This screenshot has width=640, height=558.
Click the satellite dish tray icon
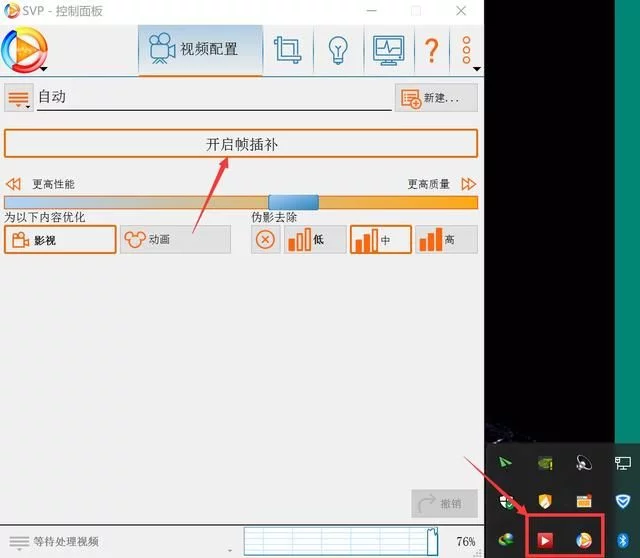[584, 463]
